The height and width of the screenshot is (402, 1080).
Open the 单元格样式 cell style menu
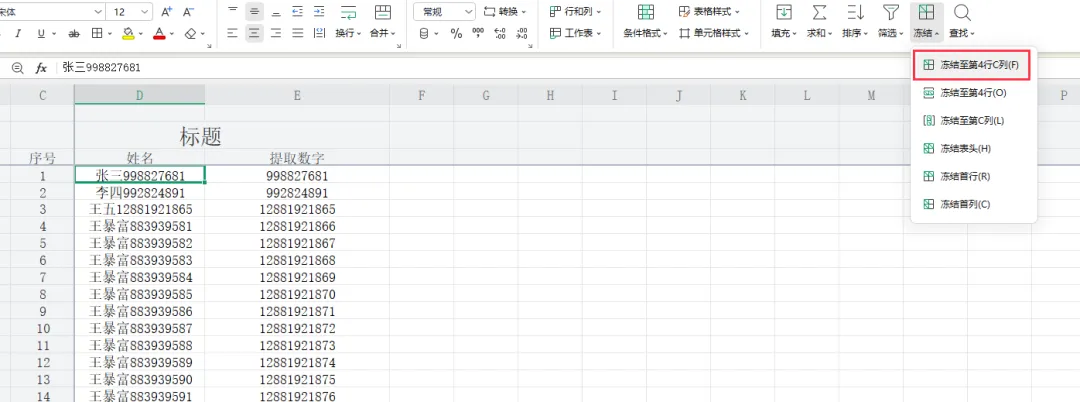click(x=713, y=33)
